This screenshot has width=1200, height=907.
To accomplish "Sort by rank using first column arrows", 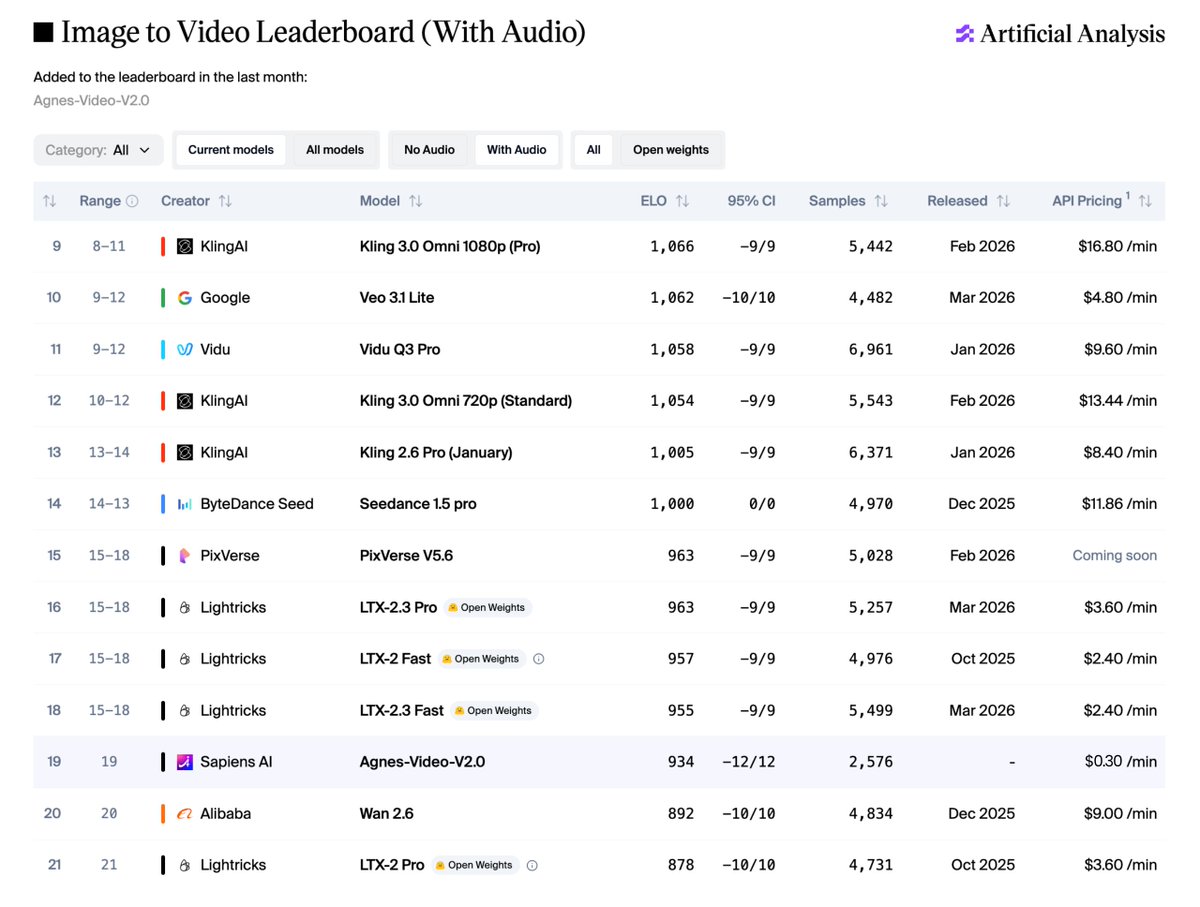I will pyautogui.click(x=50, y=201).
